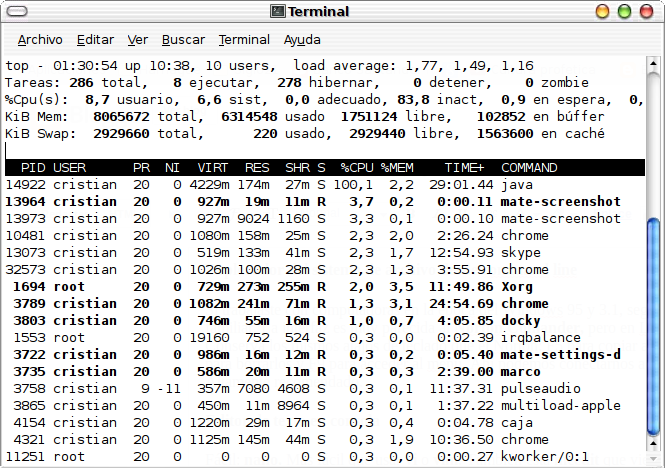Open the Buscar menu
This screenshot has height=468, width=665.
coord(183,40)
